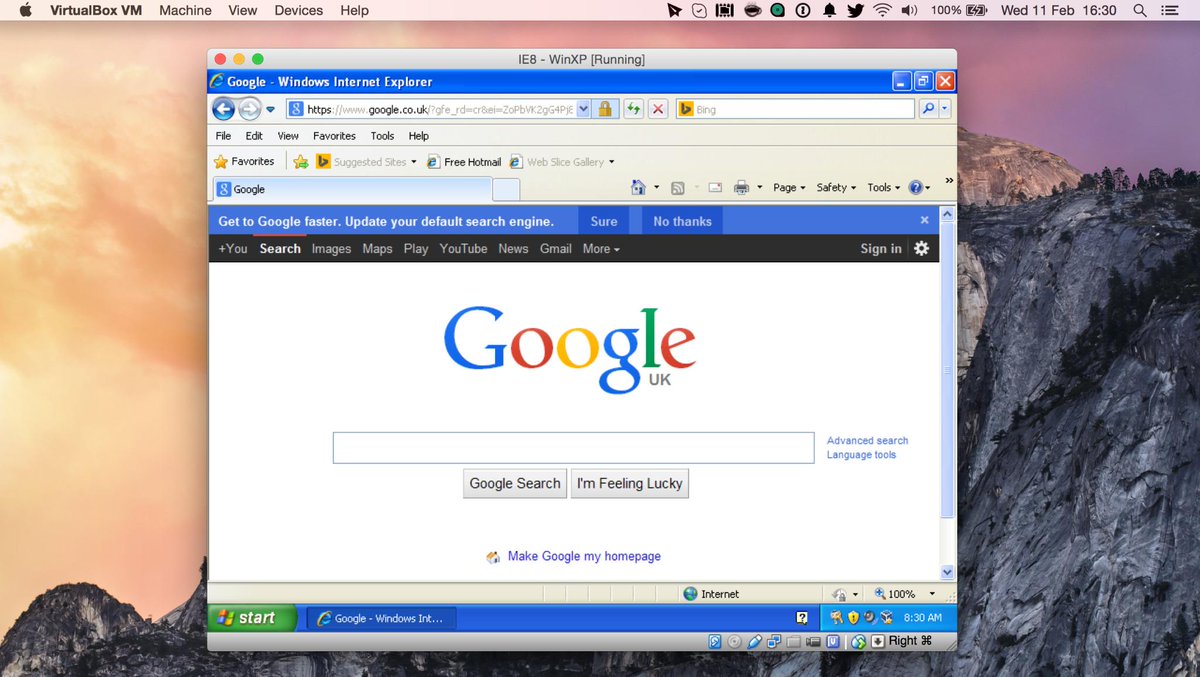Click Make Google my homepage link

(x=584, y=556)
